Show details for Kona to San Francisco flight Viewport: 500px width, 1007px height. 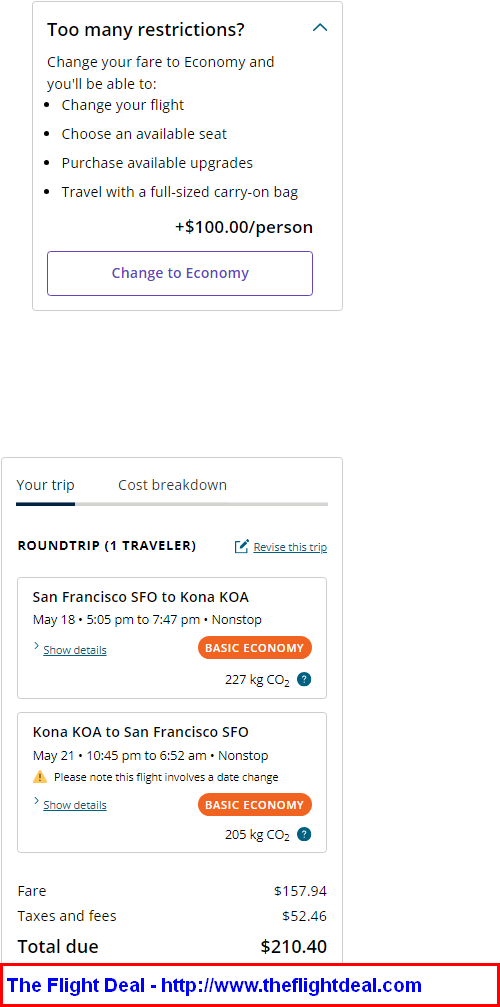(x=74, y=805)
